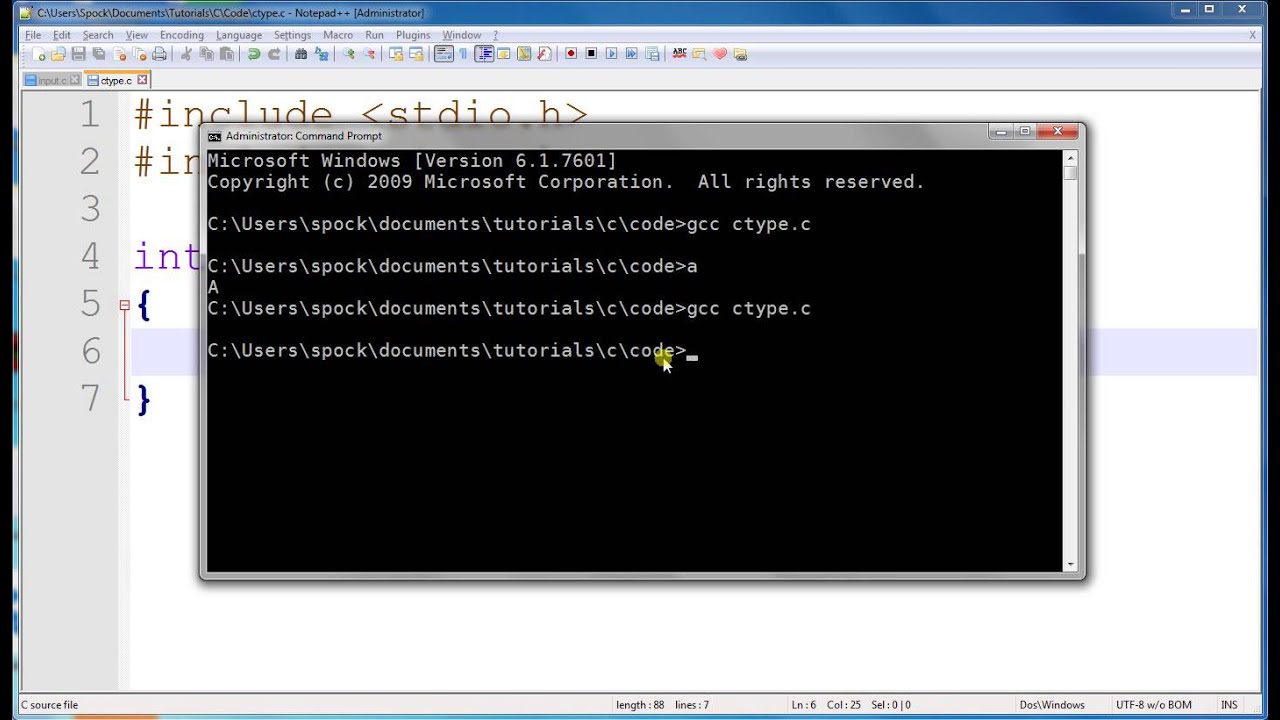Maximize the Command Prompt window

point(1025,131)
